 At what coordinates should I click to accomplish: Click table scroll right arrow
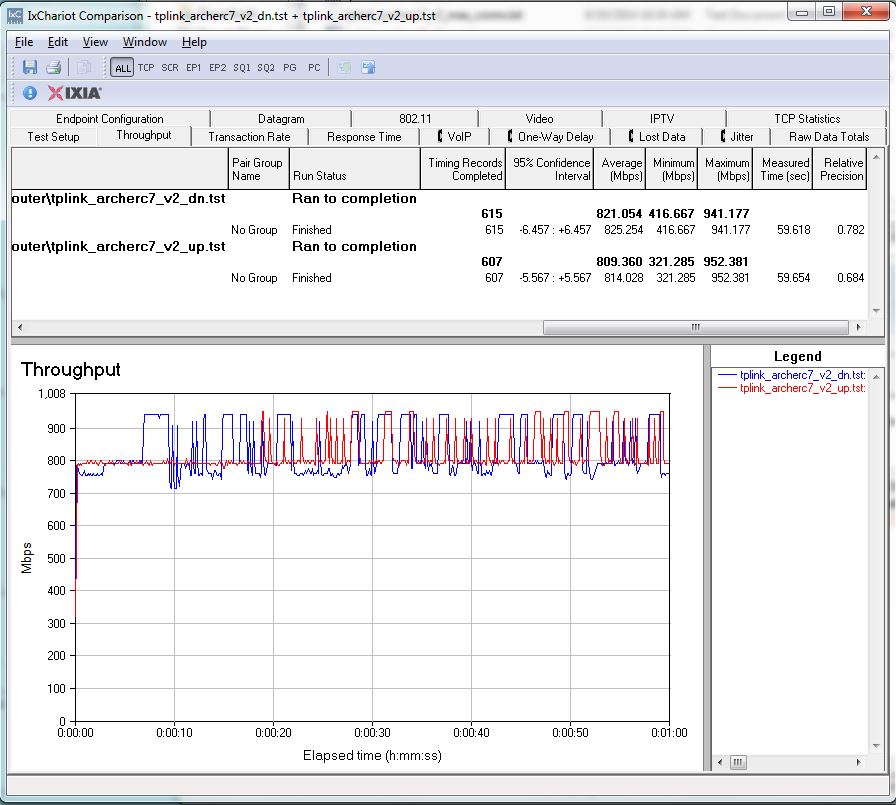click(858, 327)
